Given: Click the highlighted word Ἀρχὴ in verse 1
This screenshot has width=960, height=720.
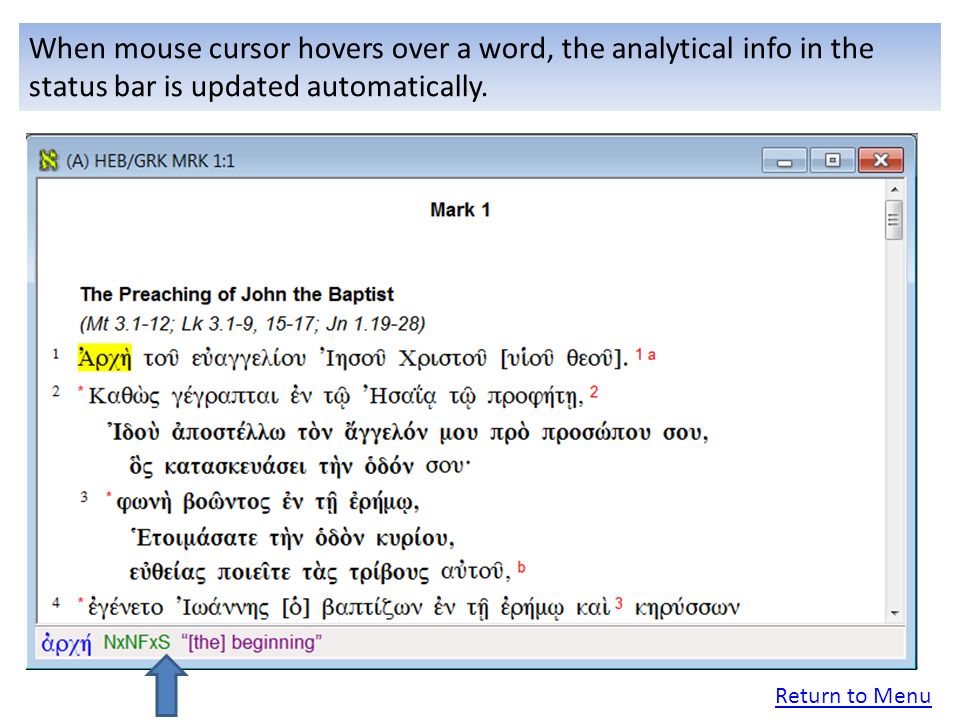Looking at the screenshot, I should point(105,358).
